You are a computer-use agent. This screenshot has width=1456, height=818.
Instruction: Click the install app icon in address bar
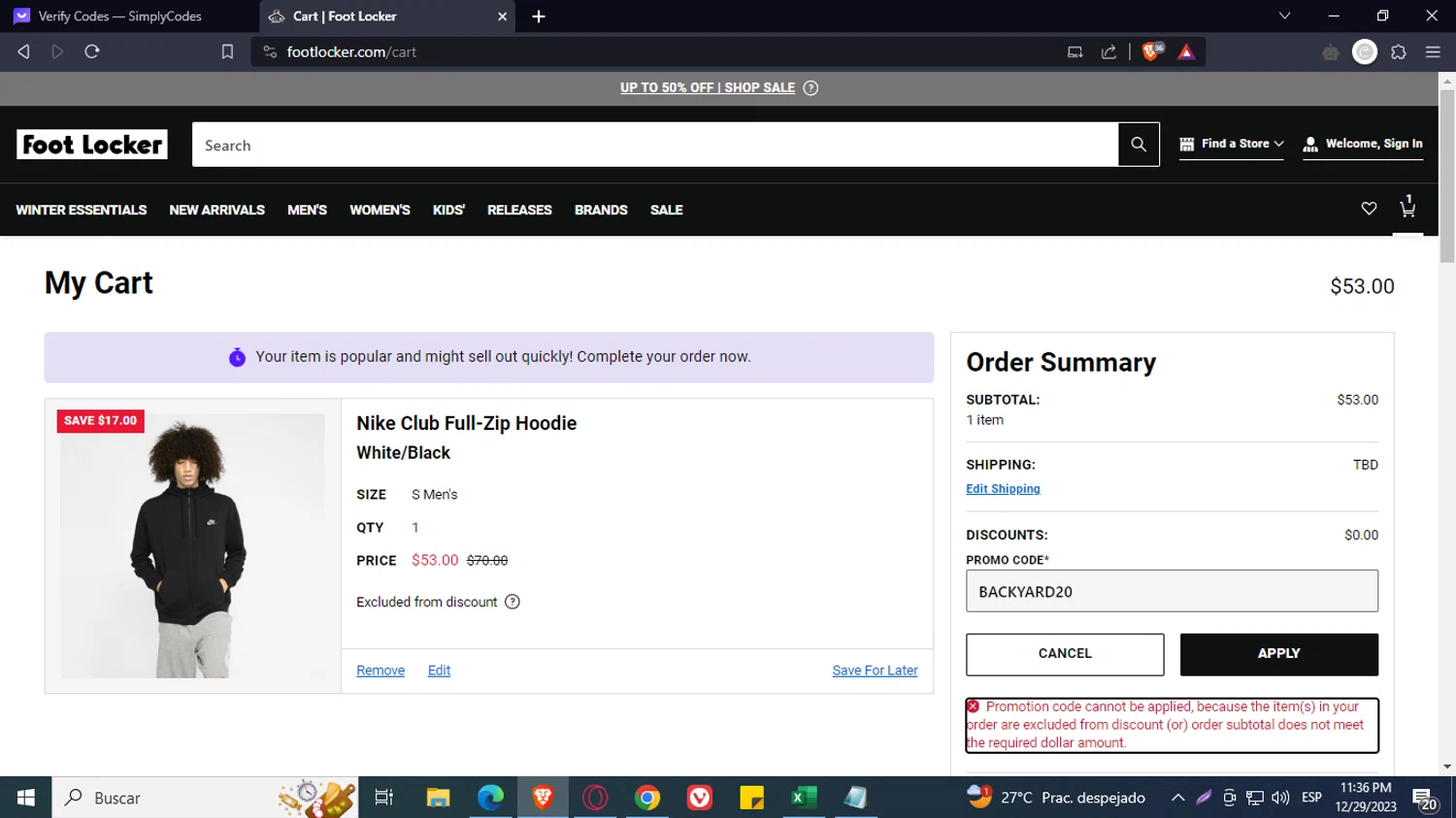pos(1075,51)
